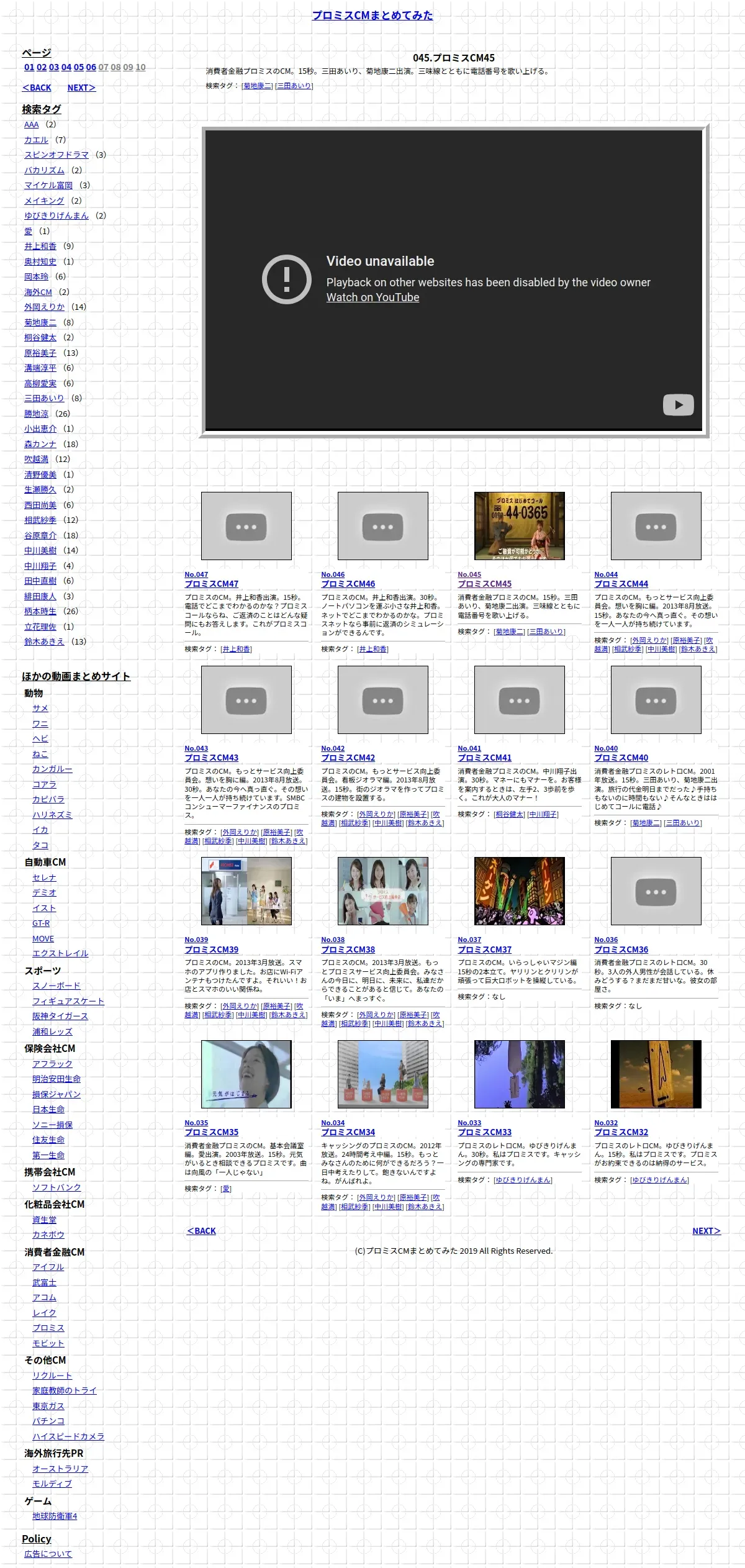Open the 資生堂 cosmetics CM link

[45, 1220]
